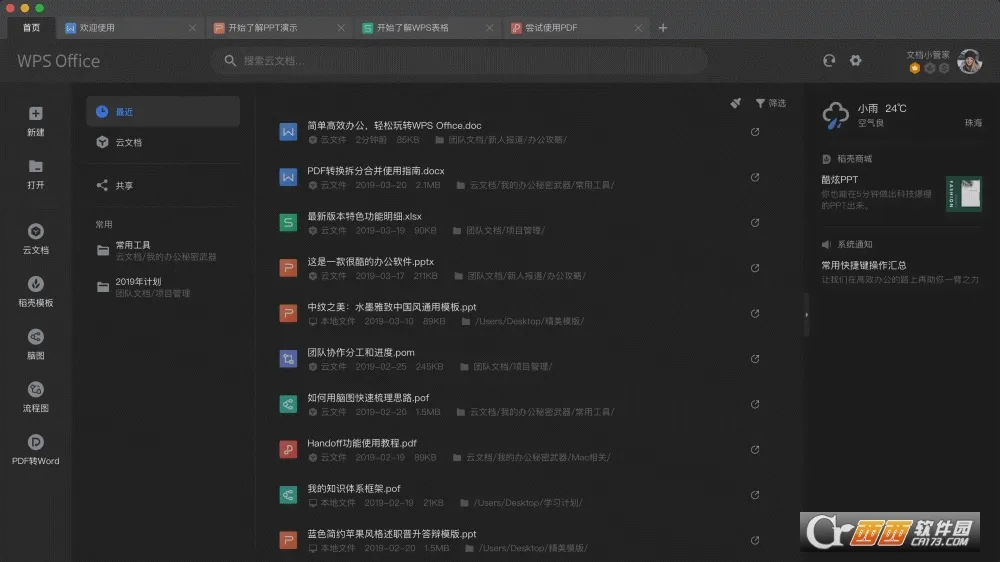The width and height of the screenshot is (1000, 562).
Task: Share icon for PDF转换拆分合并使用指南.docx row
Action: click(x=755, y=177)
